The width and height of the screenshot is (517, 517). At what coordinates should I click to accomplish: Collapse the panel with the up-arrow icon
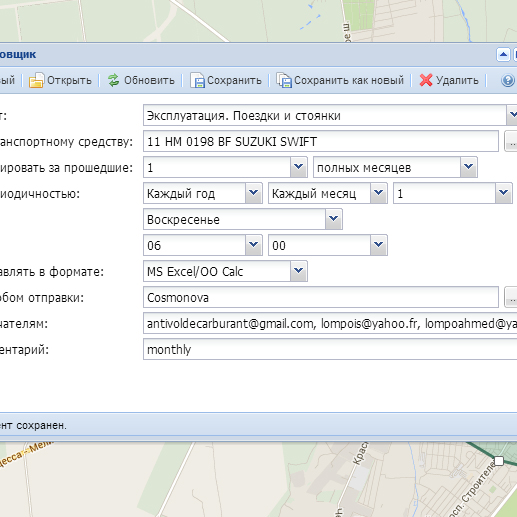pos(503,54)
